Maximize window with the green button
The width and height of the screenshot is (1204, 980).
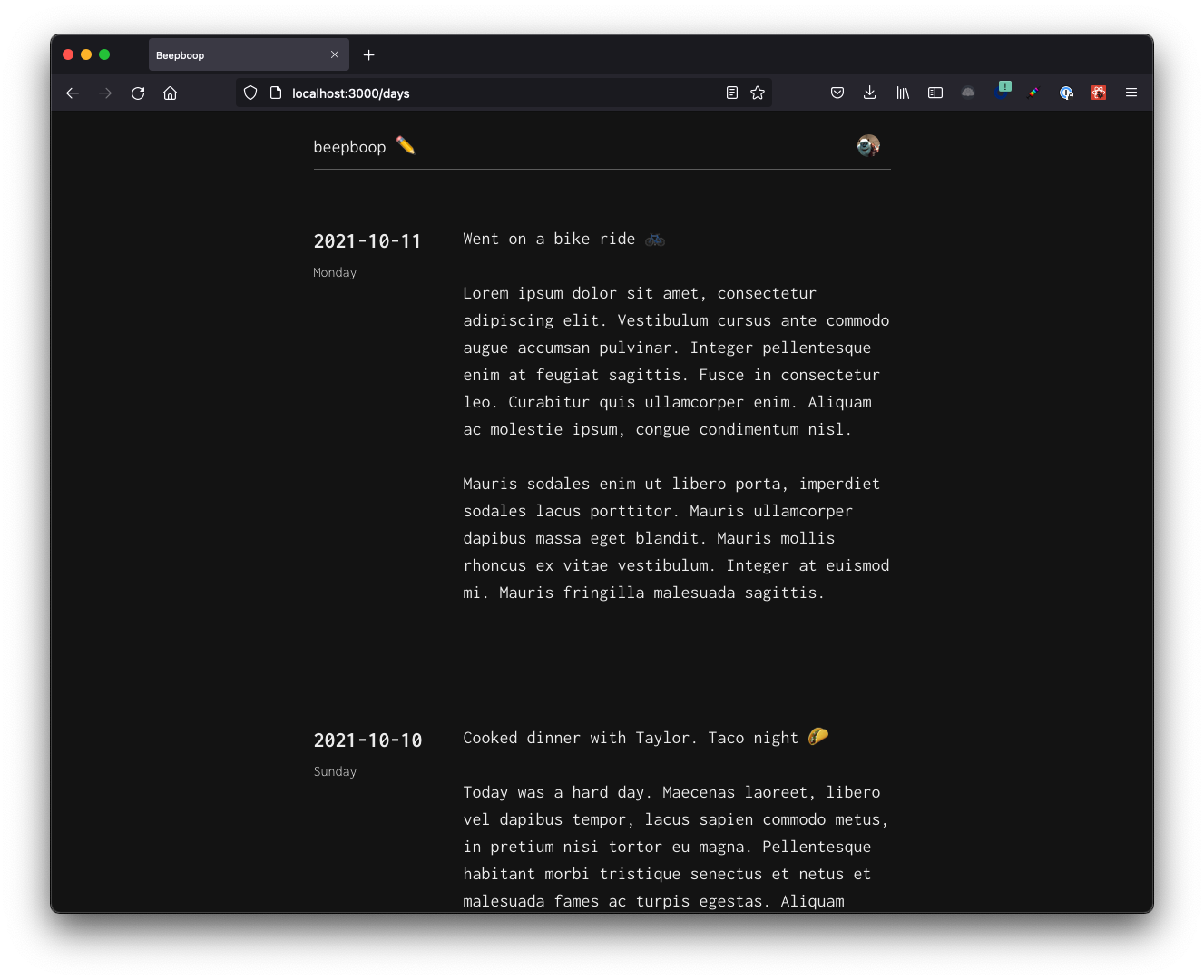pyautogui.click(x=104, y=54)
